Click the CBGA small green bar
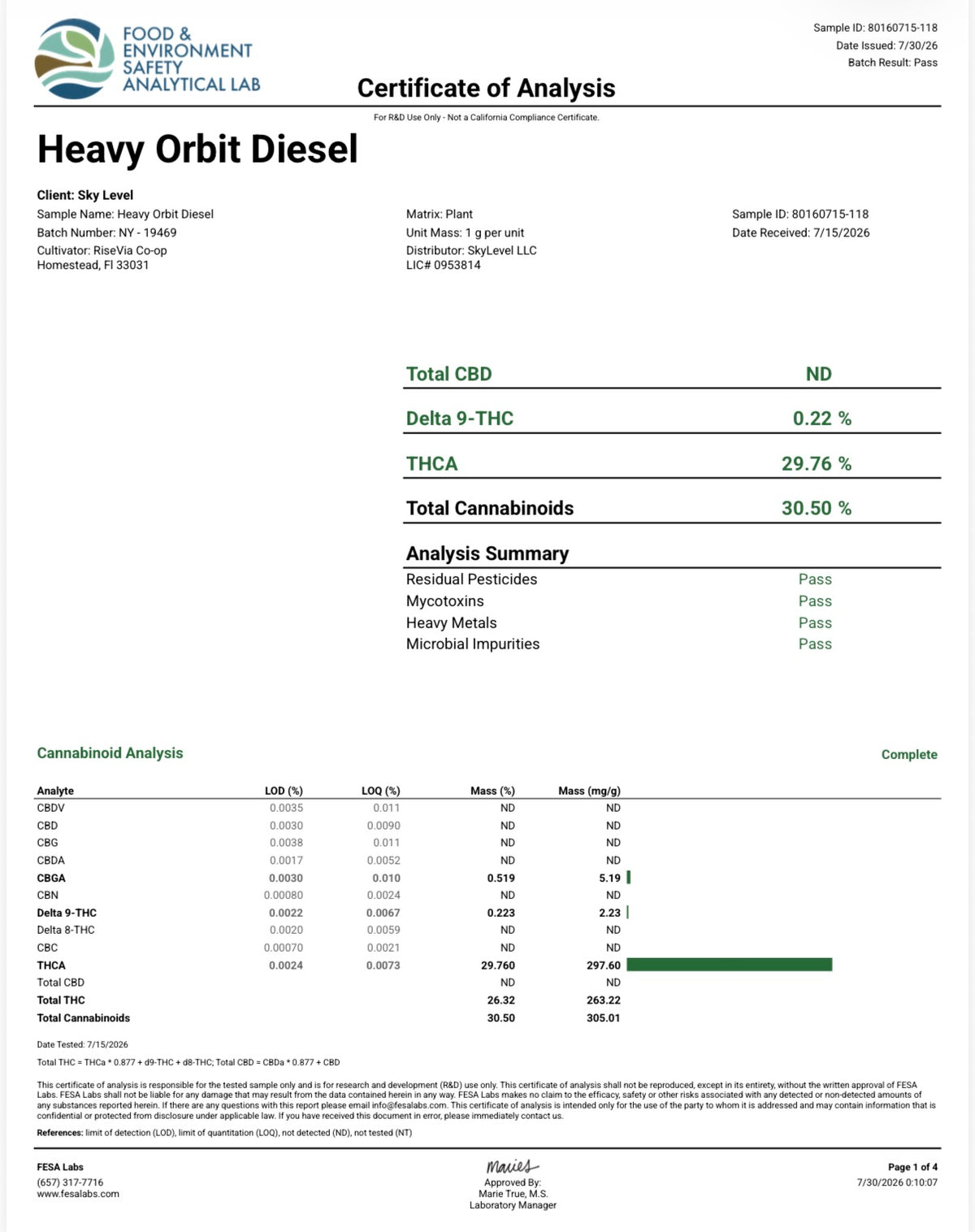Viewport: 975px width, 1232px height. click(629, 878)
